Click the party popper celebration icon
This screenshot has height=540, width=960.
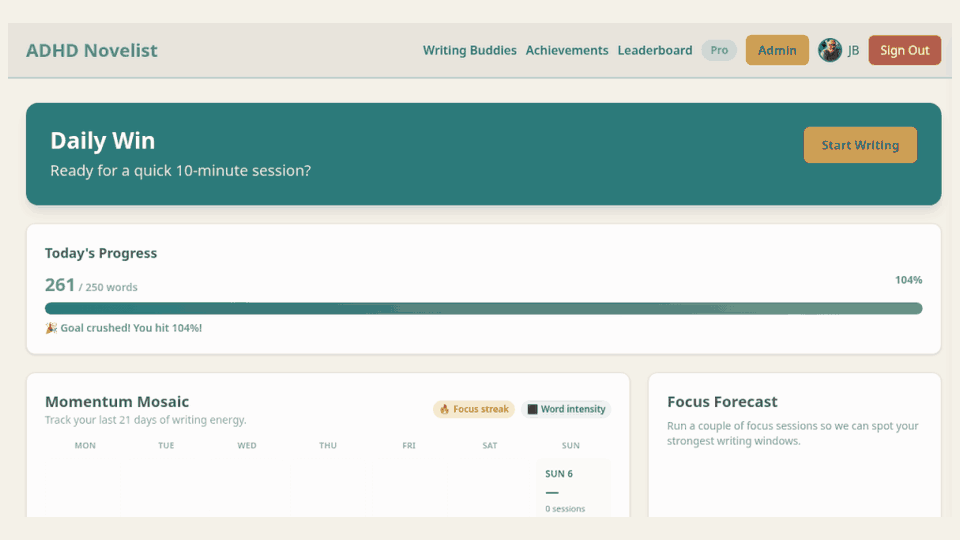(51, 328)
